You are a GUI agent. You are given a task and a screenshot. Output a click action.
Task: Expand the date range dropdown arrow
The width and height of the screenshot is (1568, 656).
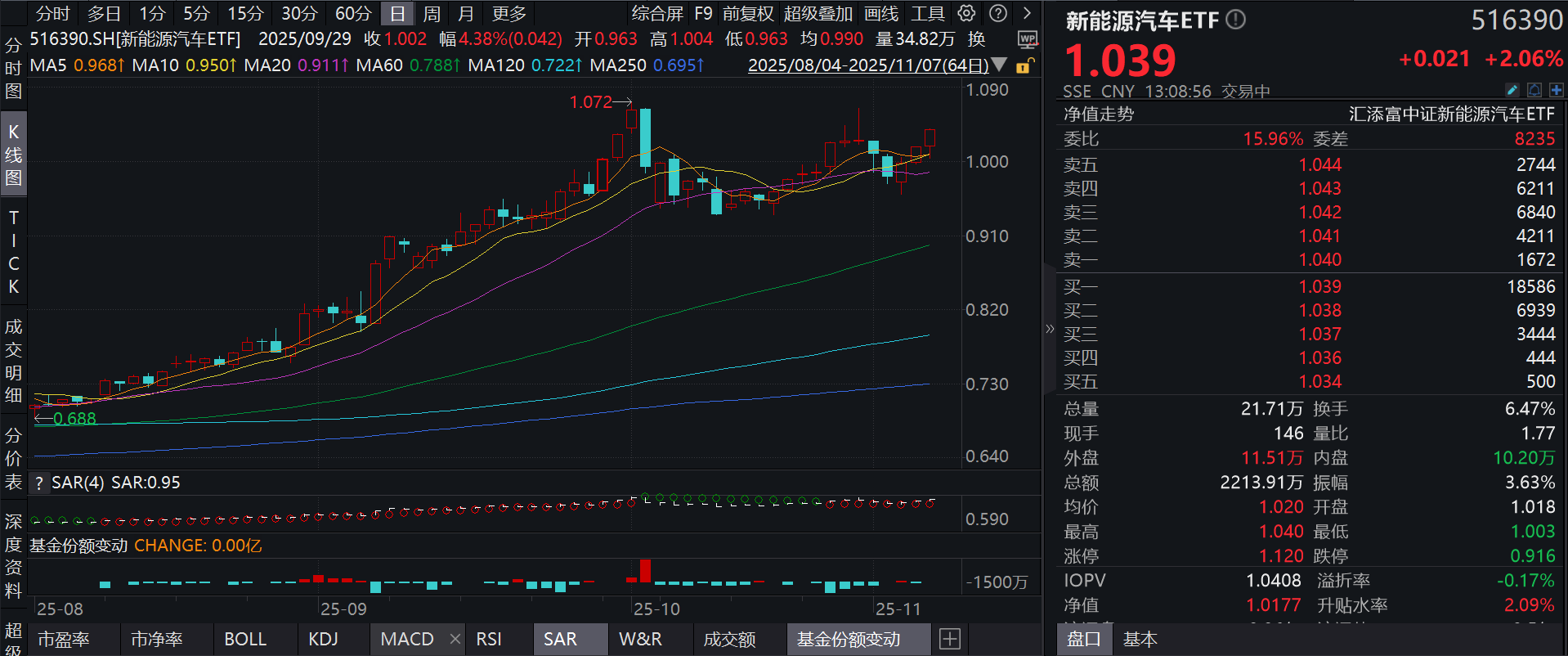pos(999,65)
